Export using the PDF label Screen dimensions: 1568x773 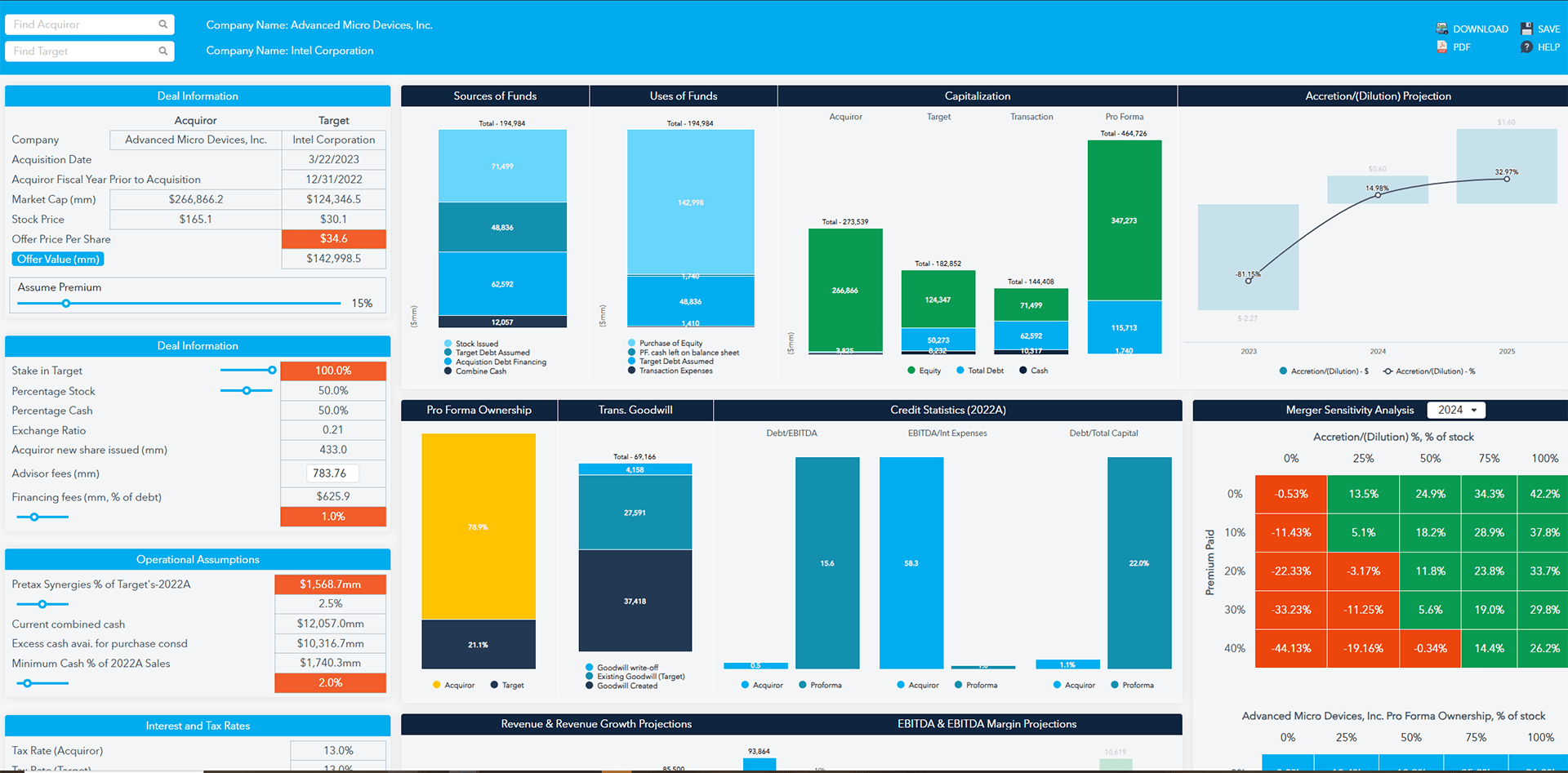pyautogui.click(x=1462, y=47)
